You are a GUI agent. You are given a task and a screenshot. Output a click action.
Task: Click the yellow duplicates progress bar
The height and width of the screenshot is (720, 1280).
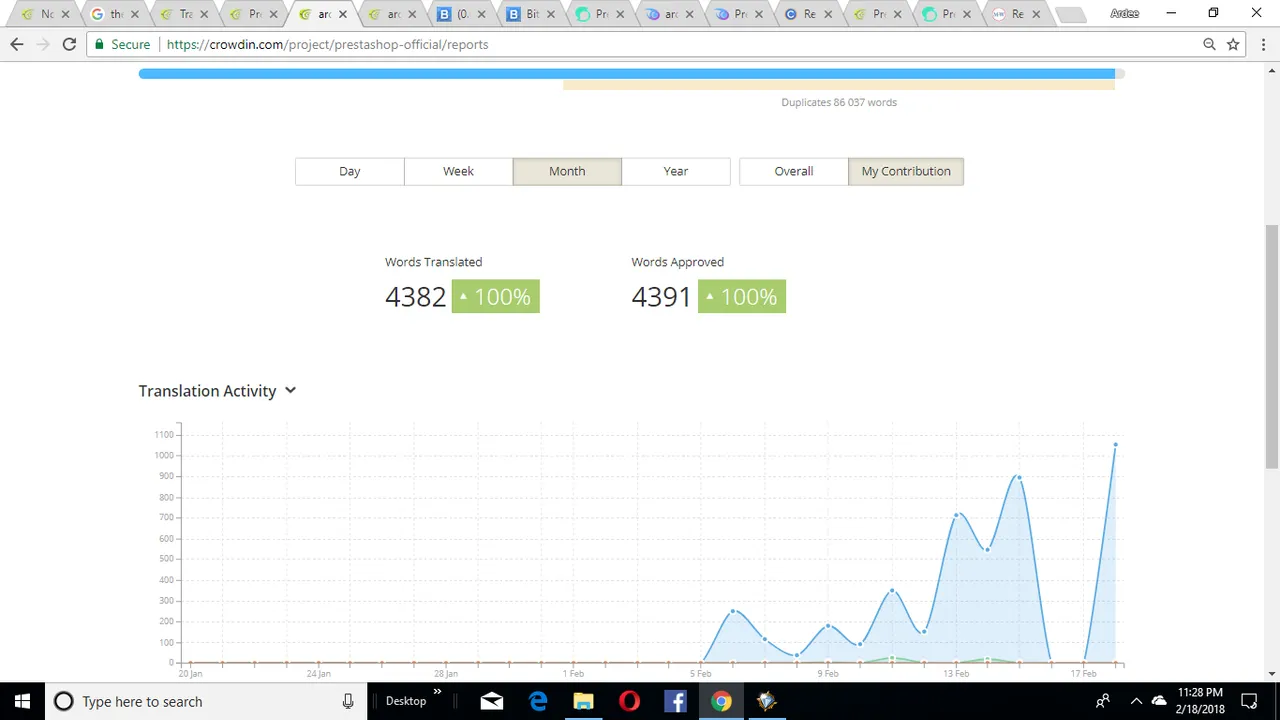coord(839,85)
